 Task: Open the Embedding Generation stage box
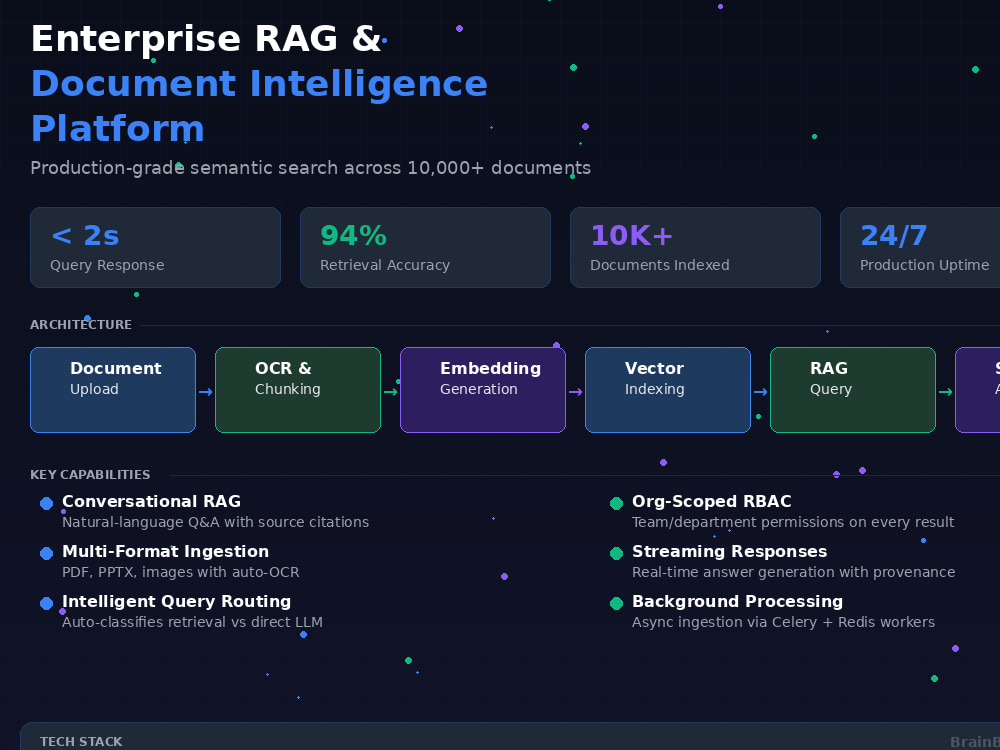[483, 390]
